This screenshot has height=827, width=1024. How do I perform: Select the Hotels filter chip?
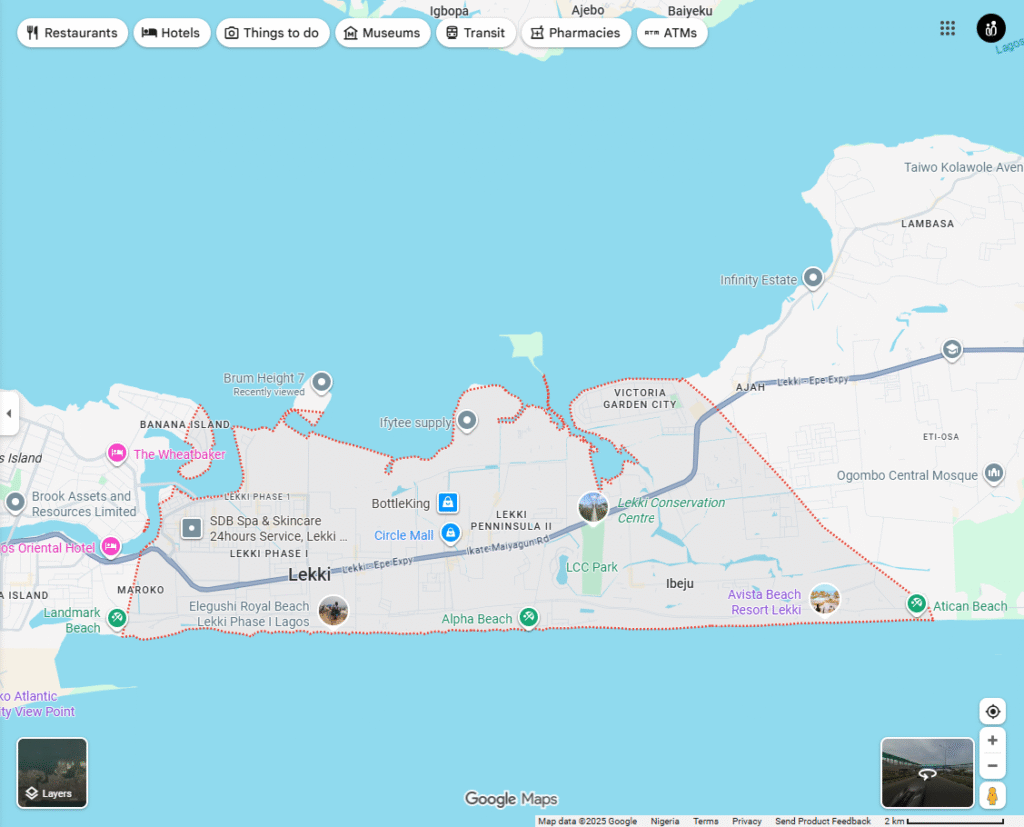(x=172, y=33)
